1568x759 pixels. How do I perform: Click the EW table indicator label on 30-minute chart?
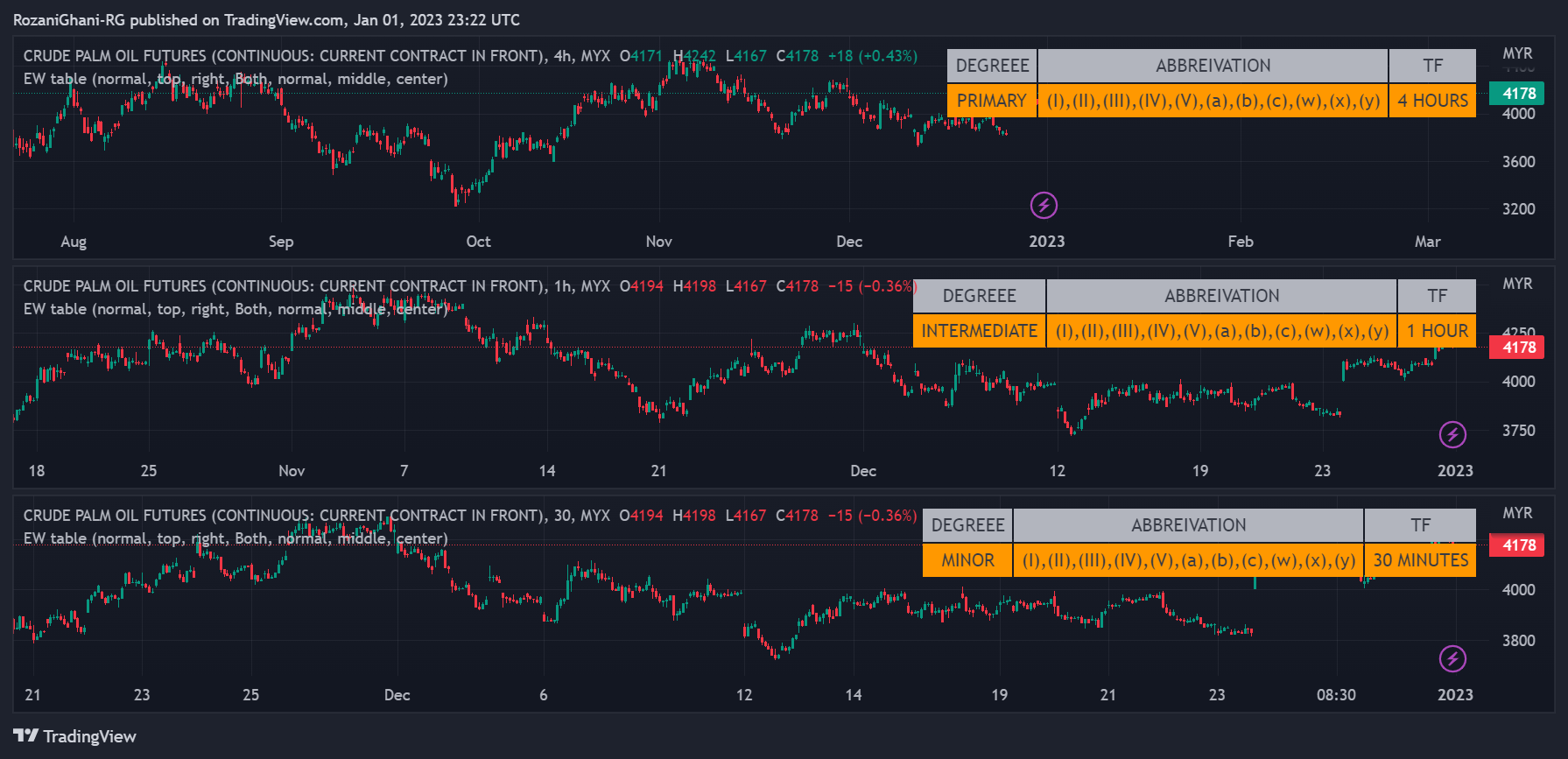pos(236,538)
